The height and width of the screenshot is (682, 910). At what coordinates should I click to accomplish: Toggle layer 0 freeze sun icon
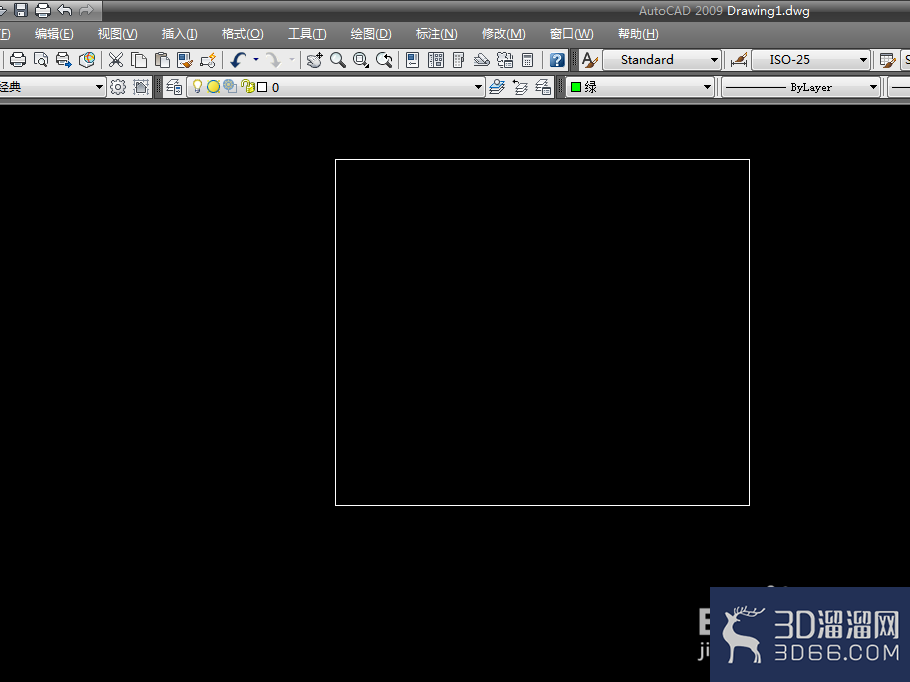pyautogui.click(x=214, y=87)
